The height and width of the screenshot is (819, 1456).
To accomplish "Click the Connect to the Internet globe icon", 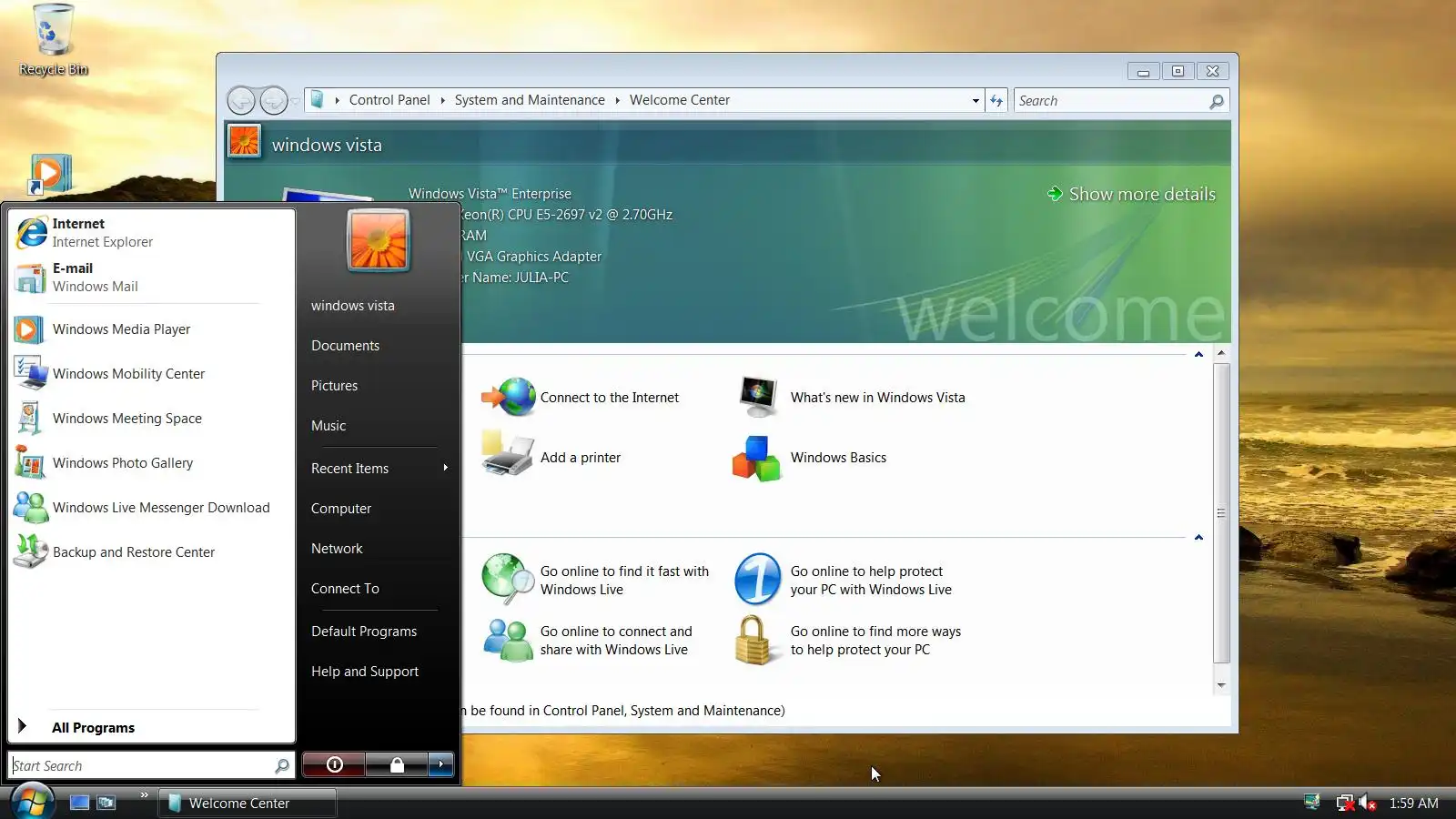I will [509, 398].
